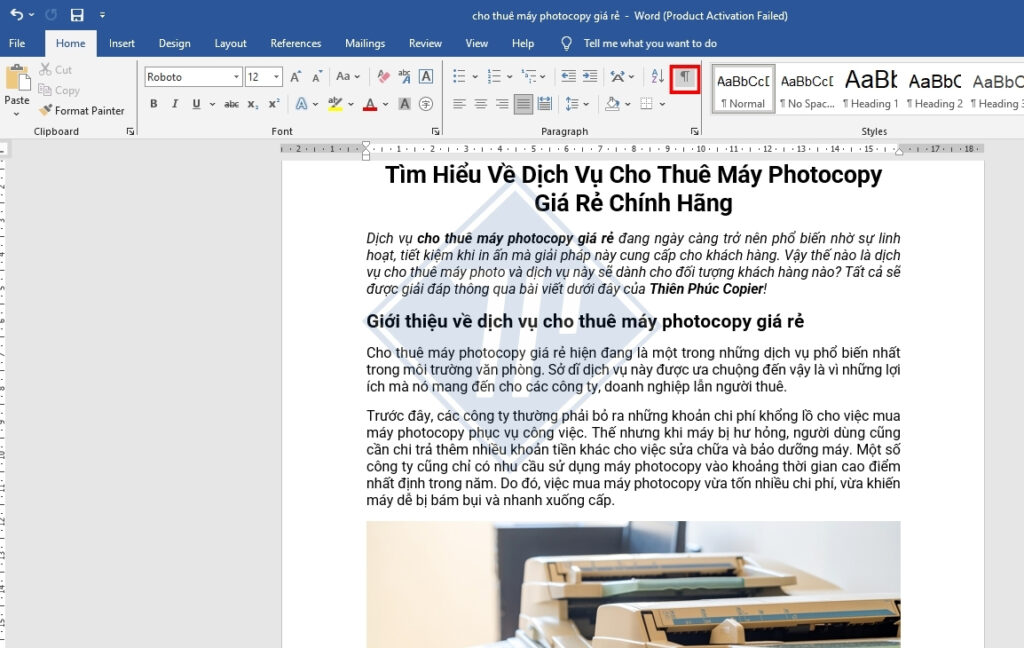This screenshot has height=648, width=1024.
Task: Switch to the Mailings tab
Action: (x=365, y=43)
